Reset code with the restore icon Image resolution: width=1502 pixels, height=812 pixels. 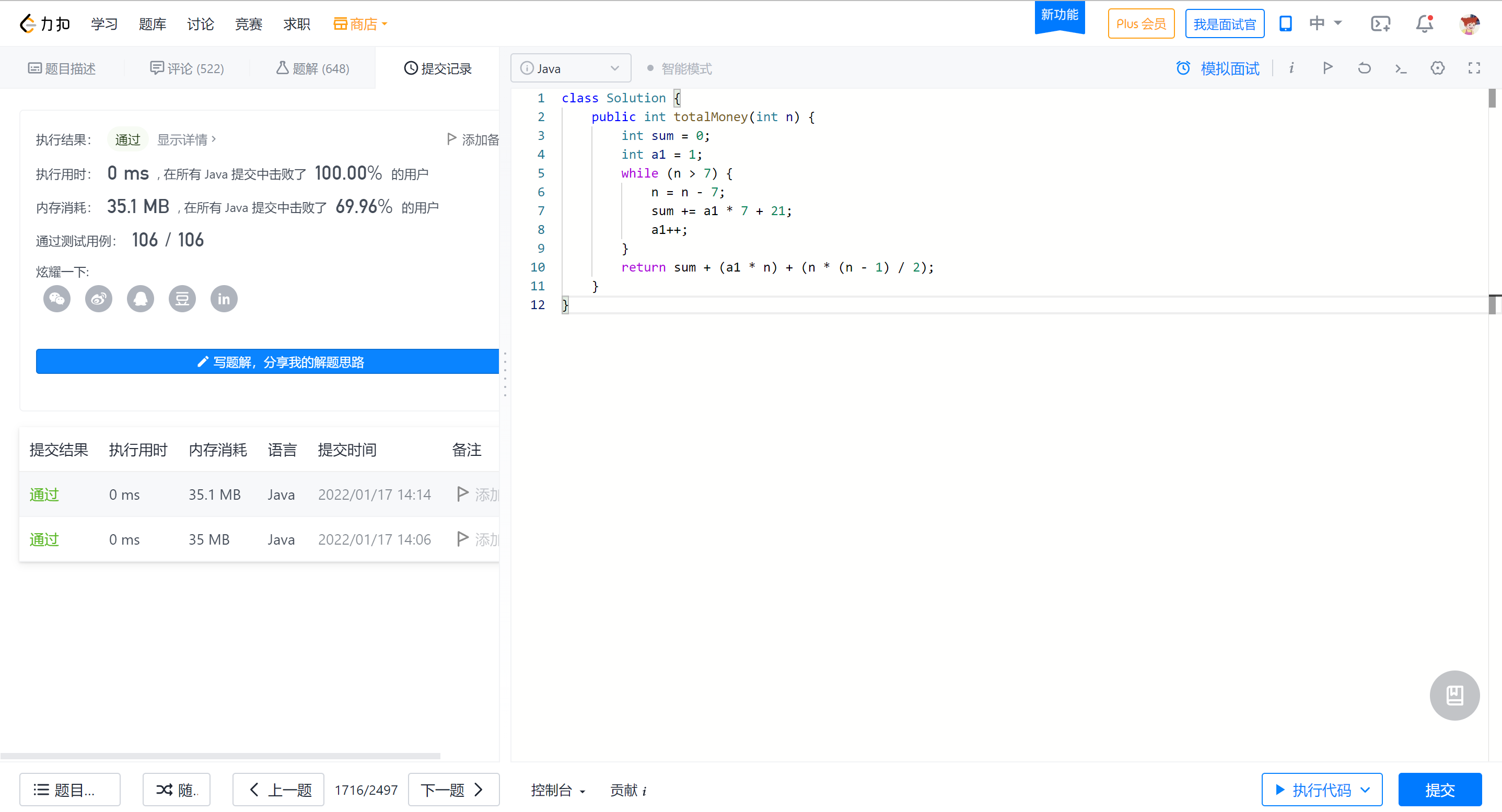coord(1365,68)
